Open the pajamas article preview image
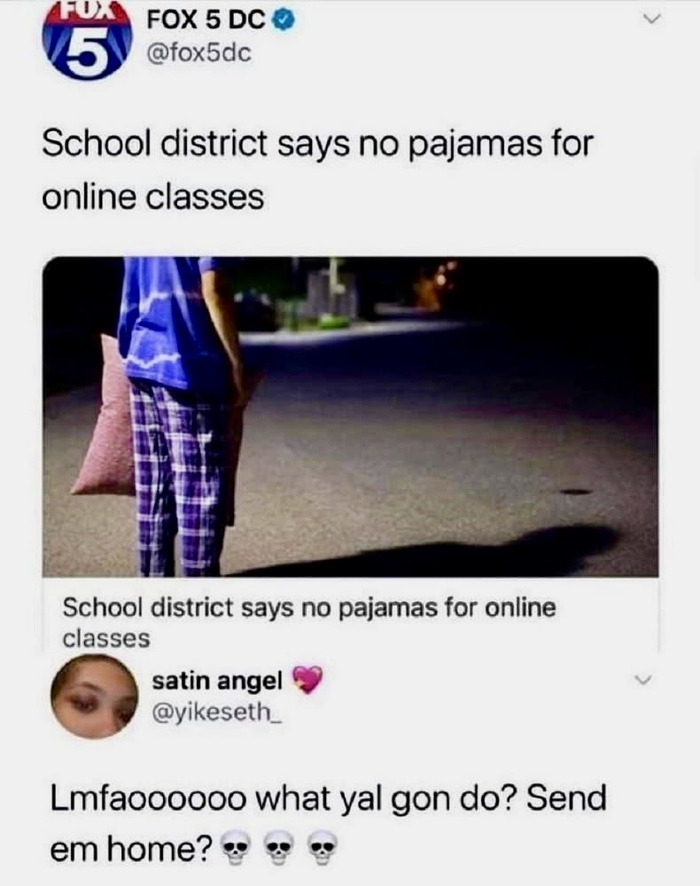This screenshot has height=886, width=700. click(350, 417)
